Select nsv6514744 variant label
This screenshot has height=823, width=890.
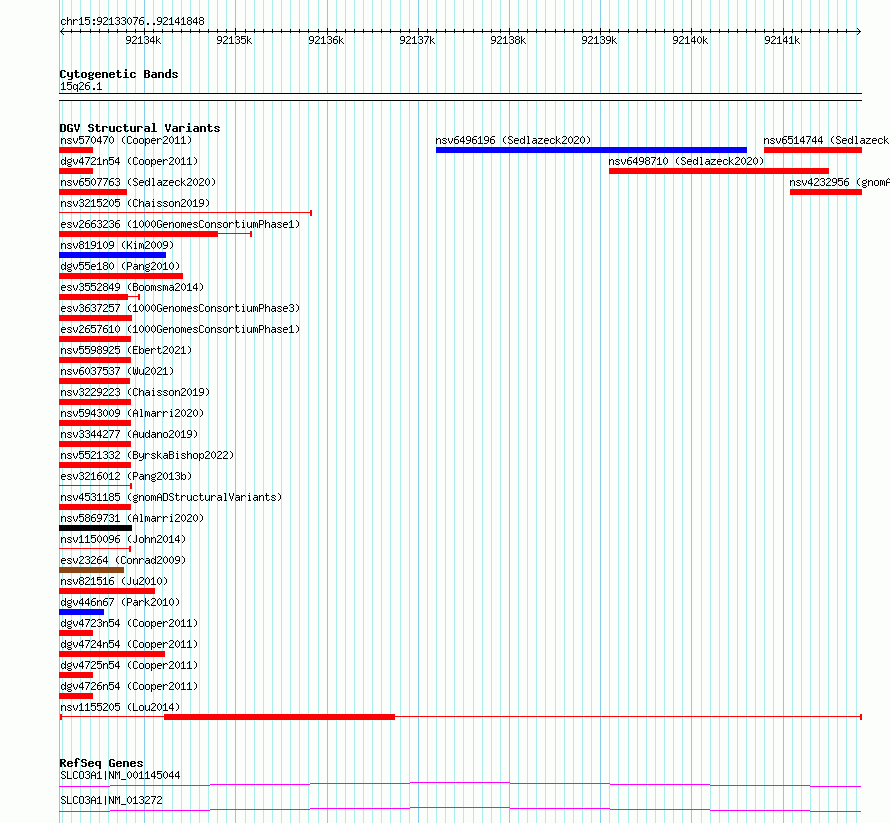click(826, 140)
